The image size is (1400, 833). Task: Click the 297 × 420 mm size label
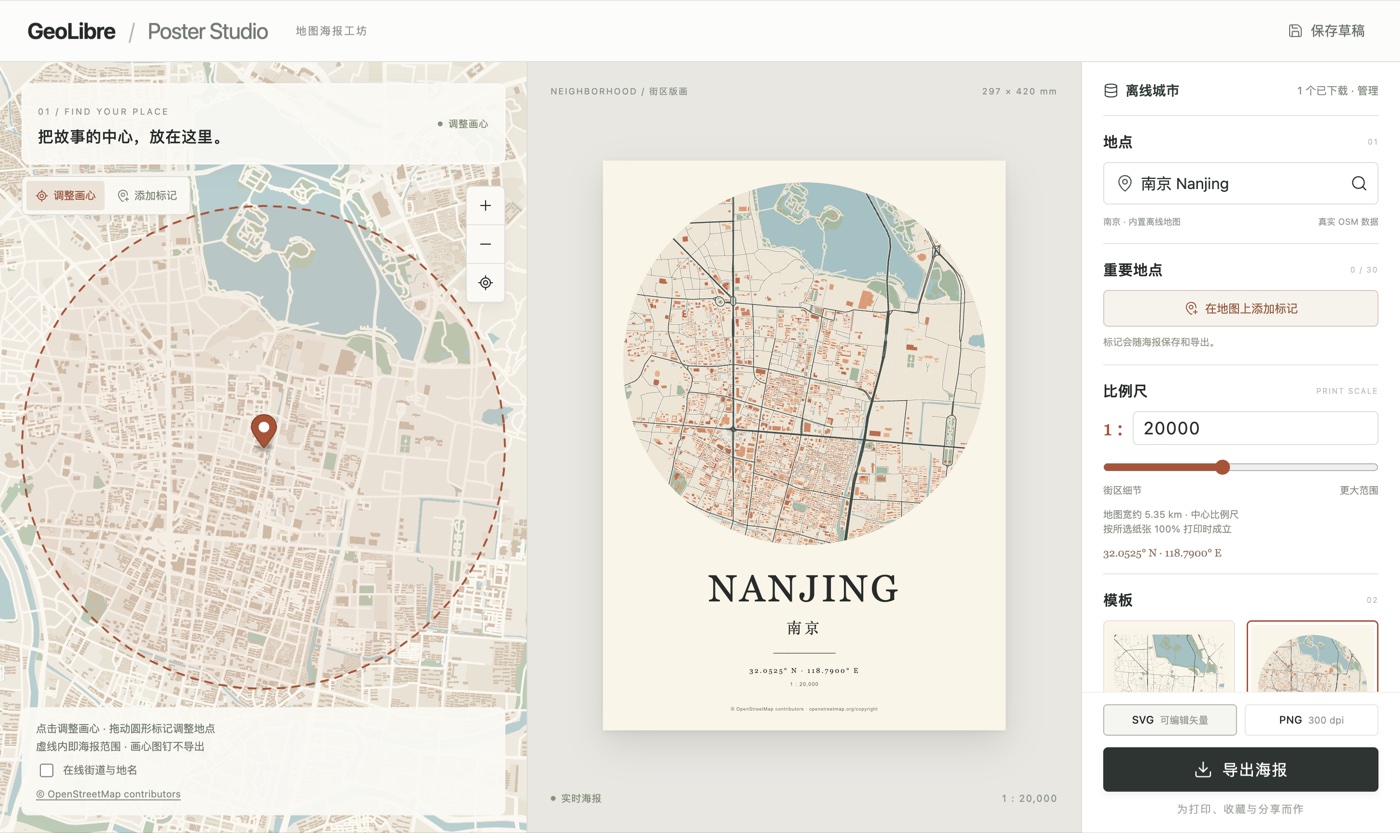pos(1019,91)
